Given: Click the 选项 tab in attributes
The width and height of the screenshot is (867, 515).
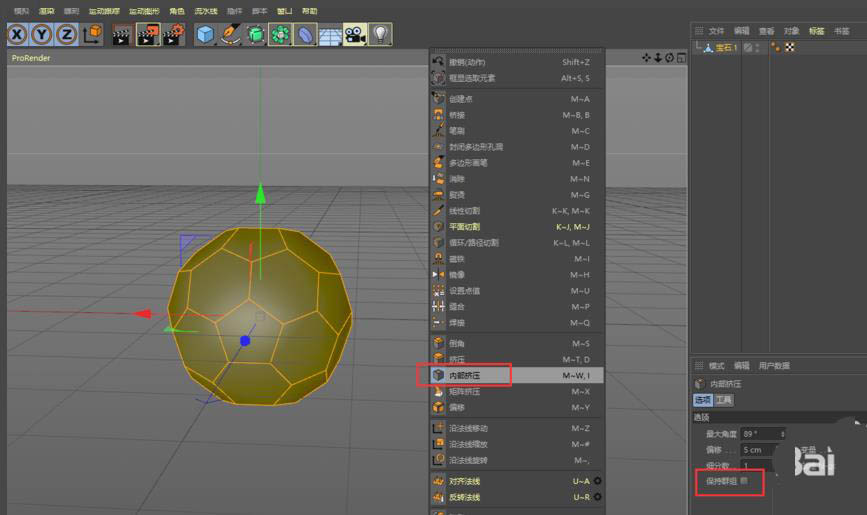Looking at the screenshot, I should pyautogui.click(x=702, y=400).
